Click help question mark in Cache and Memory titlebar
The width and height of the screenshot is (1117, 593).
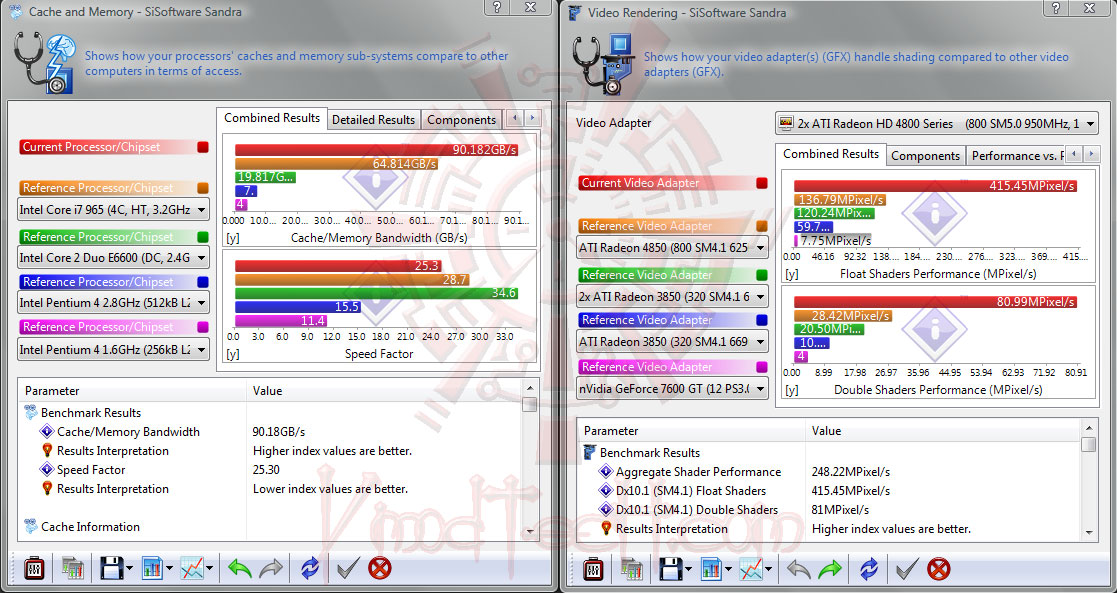click(x=497, y=7)
